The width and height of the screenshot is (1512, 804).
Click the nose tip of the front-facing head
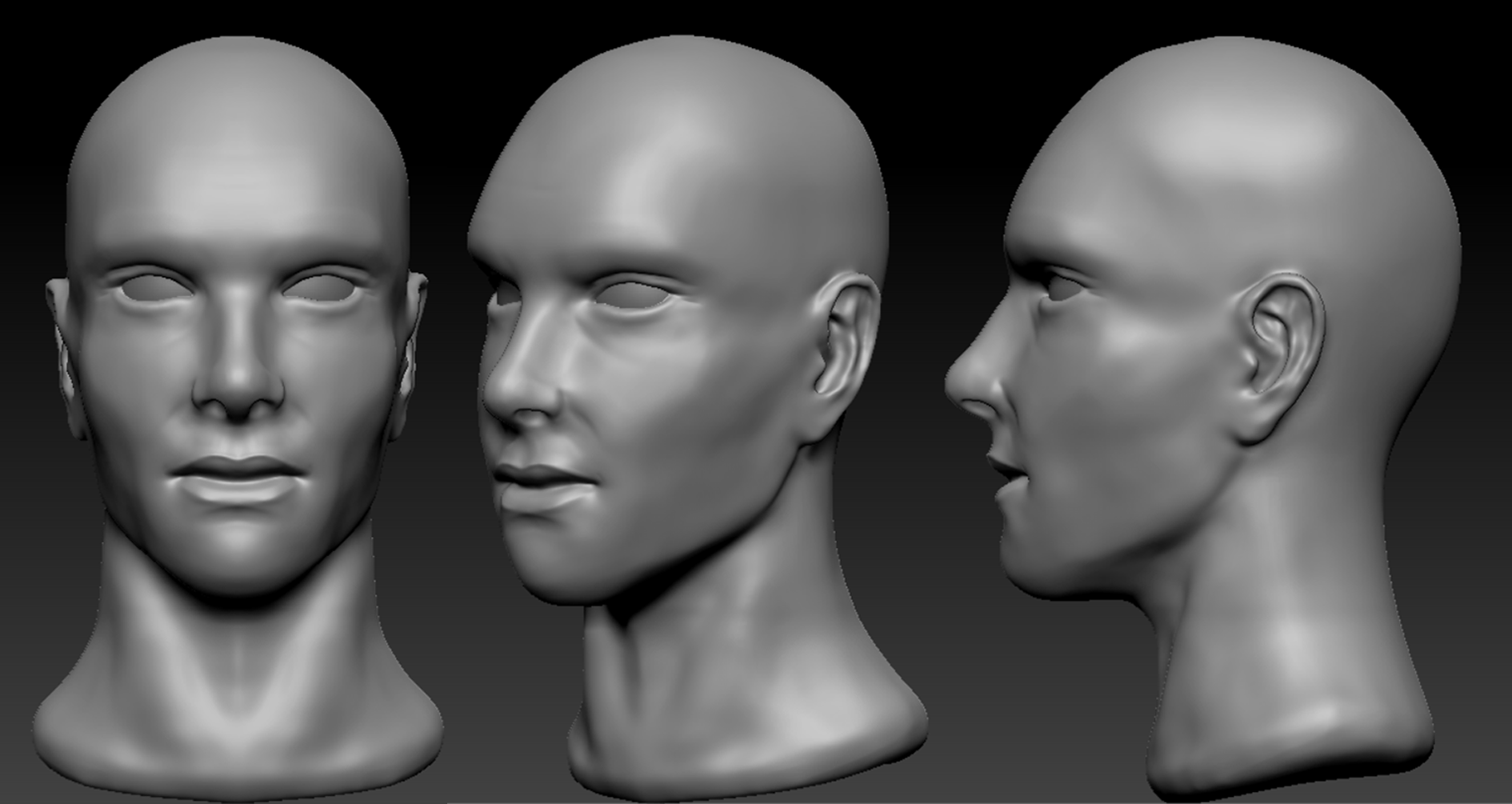[238, 398]
